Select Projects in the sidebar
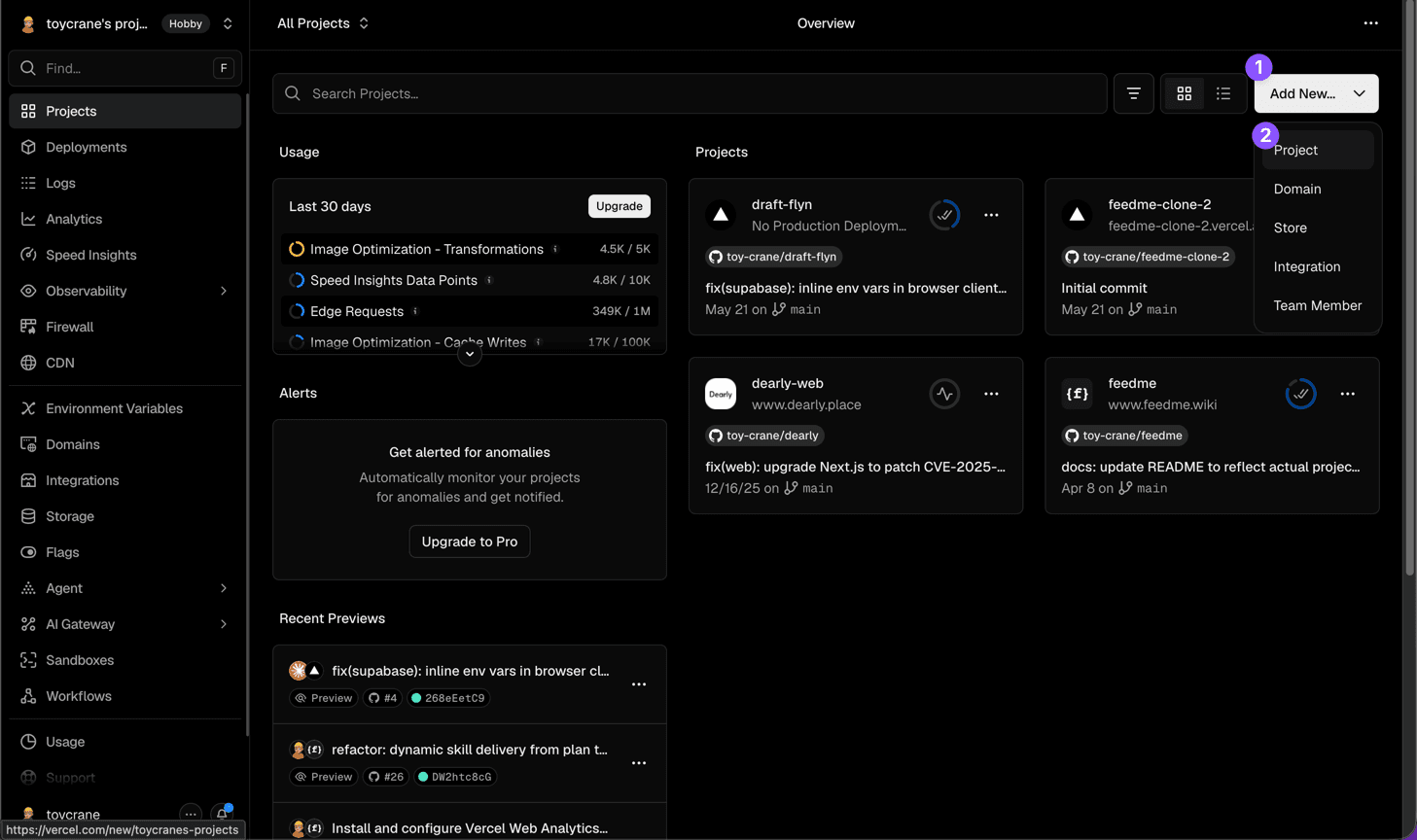 (x=124, y=111)
